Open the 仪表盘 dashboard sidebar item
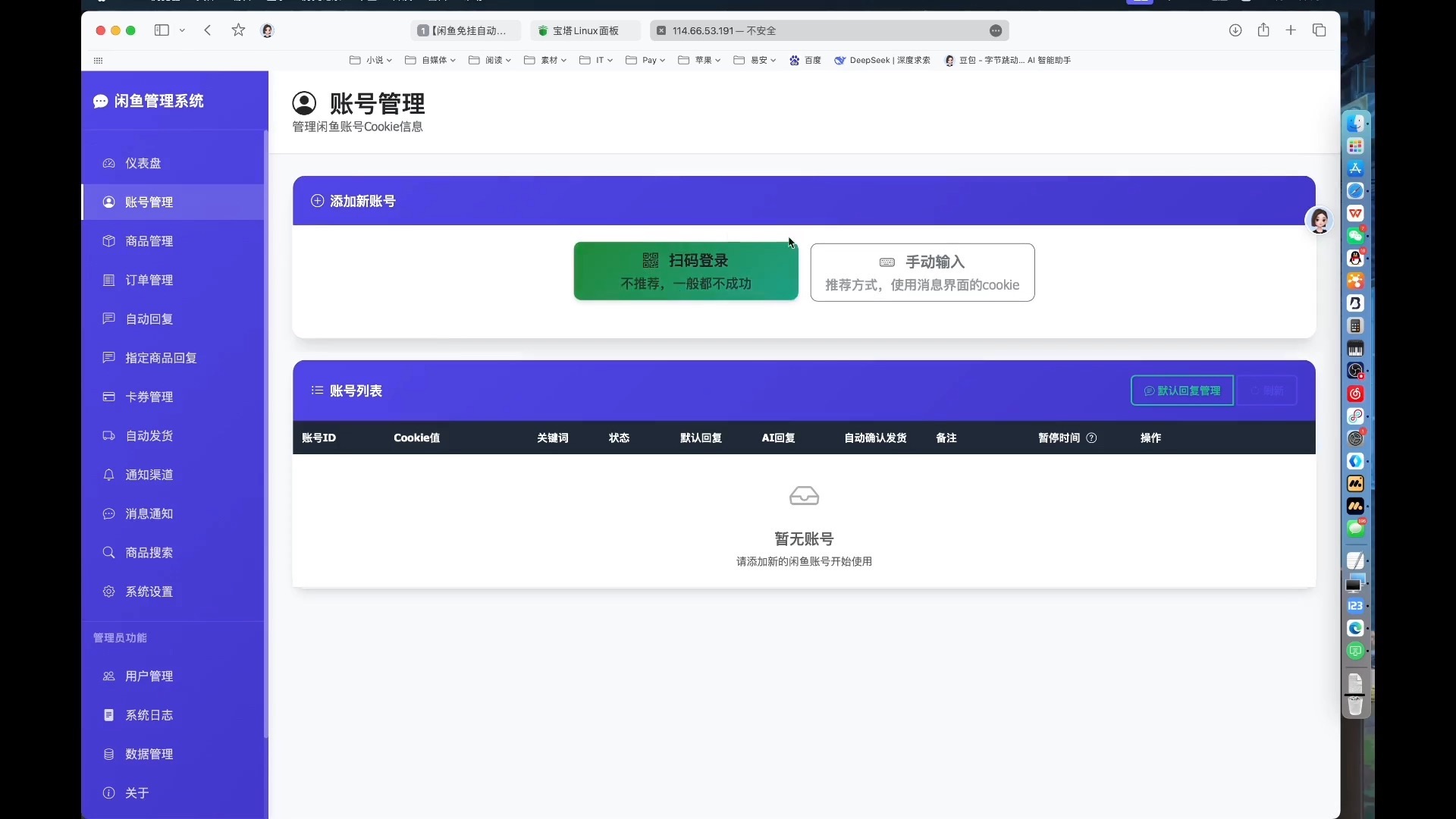Image resolution: width=1456 pixels, height=819 pixels. pos(143,163)
